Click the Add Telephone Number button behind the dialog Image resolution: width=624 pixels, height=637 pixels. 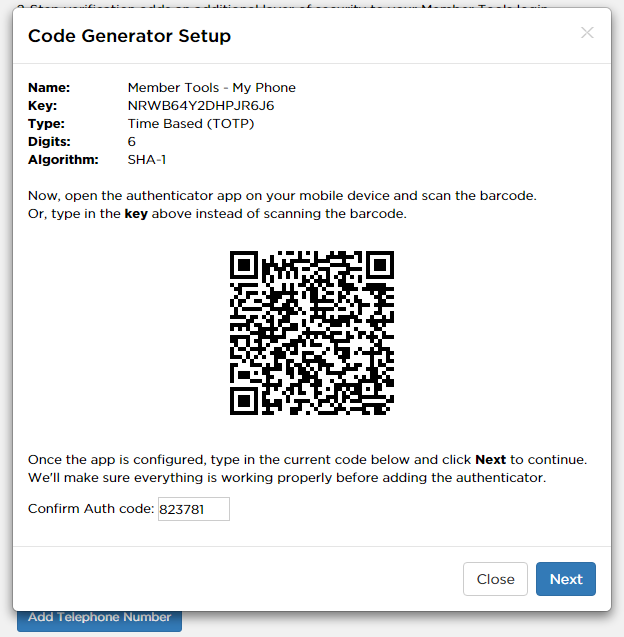click(x=100, y=620)
